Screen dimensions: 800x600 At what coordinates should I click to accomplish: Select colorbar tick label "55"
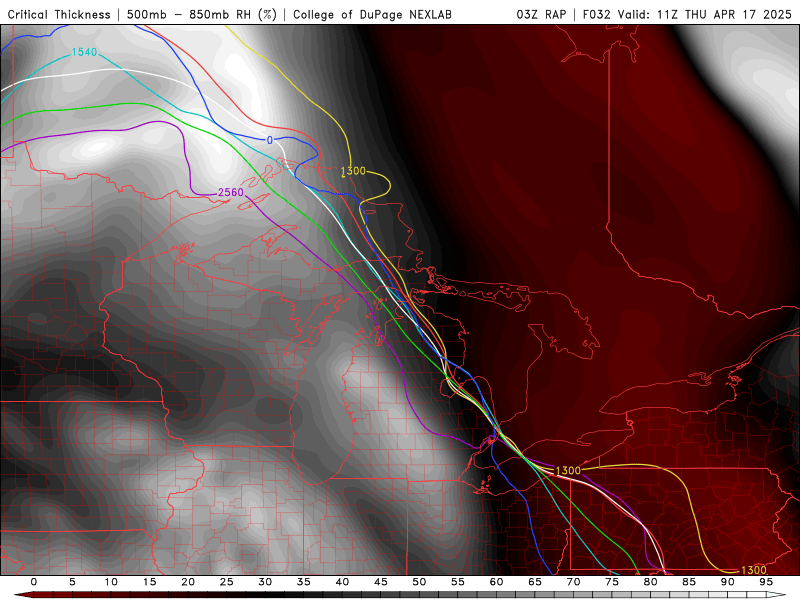pos(458,582)
